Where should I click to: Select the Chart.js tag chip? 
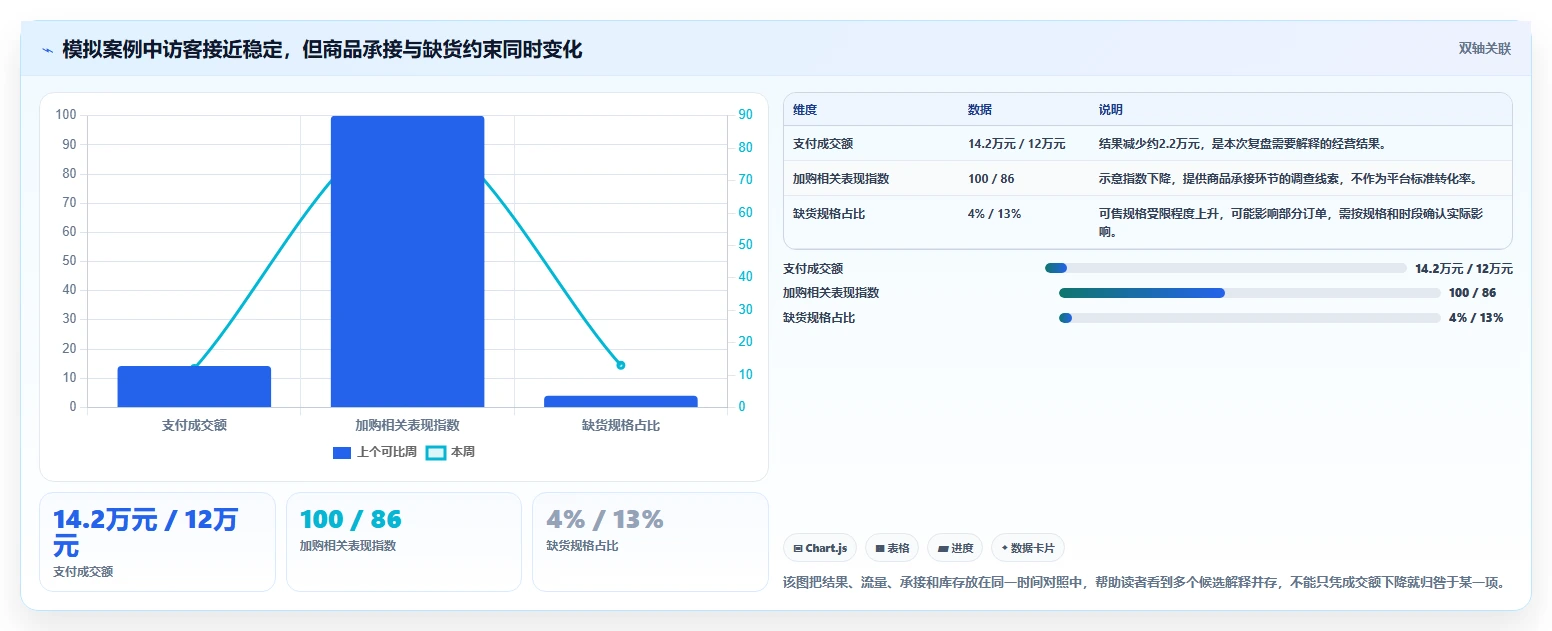(x=819, y=548)
